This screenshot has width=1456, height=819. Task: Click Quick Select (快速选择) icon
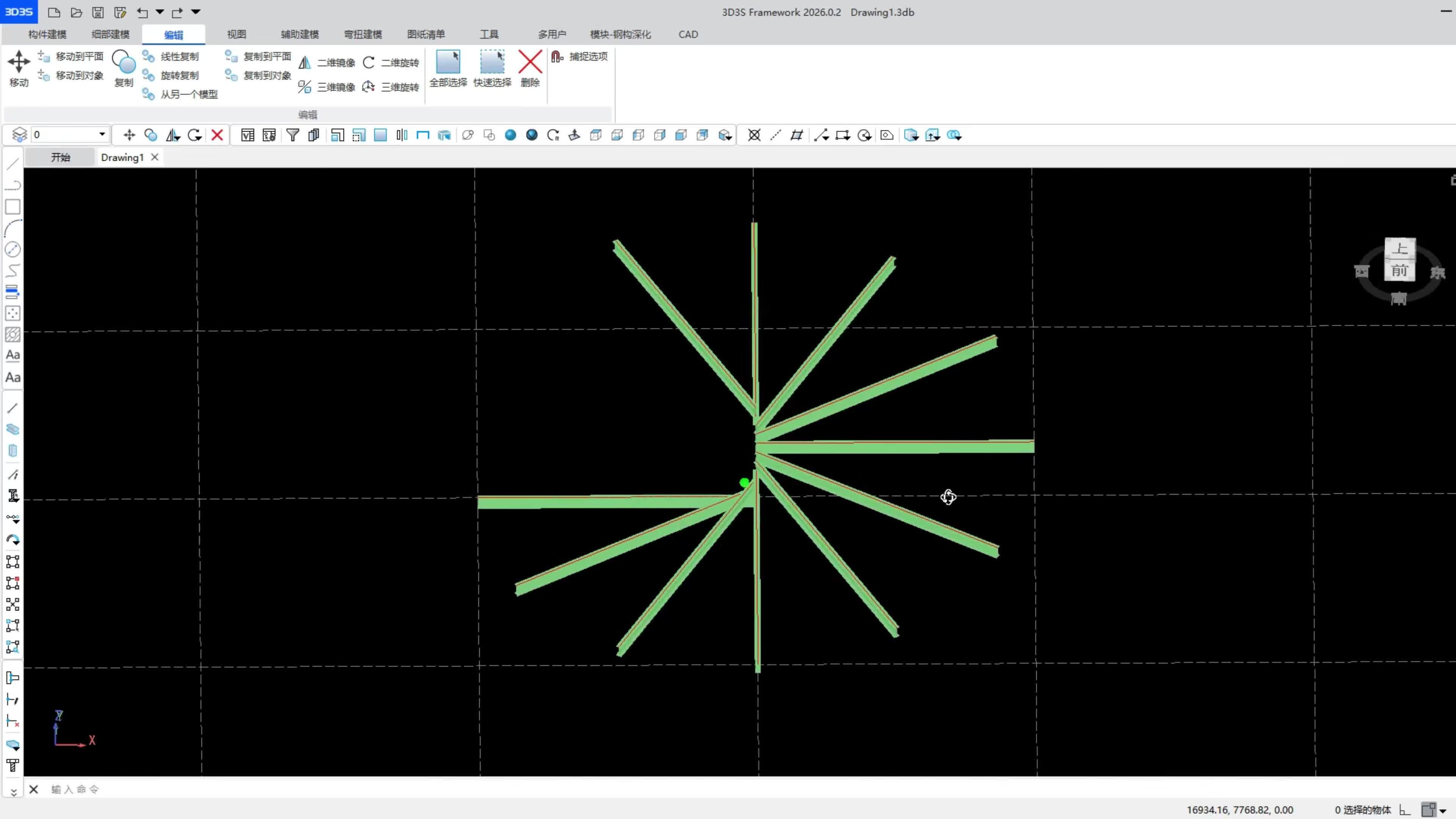coord(492,62)
